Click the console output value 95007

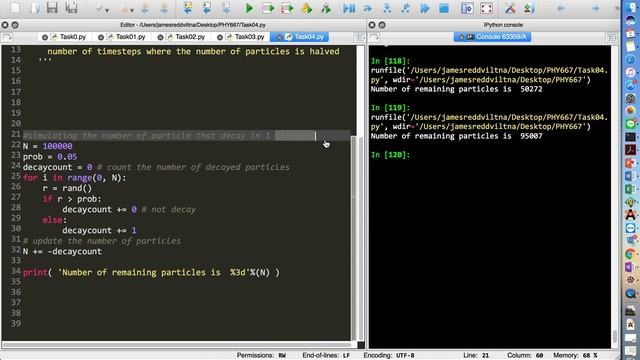(x=531, y=136)
